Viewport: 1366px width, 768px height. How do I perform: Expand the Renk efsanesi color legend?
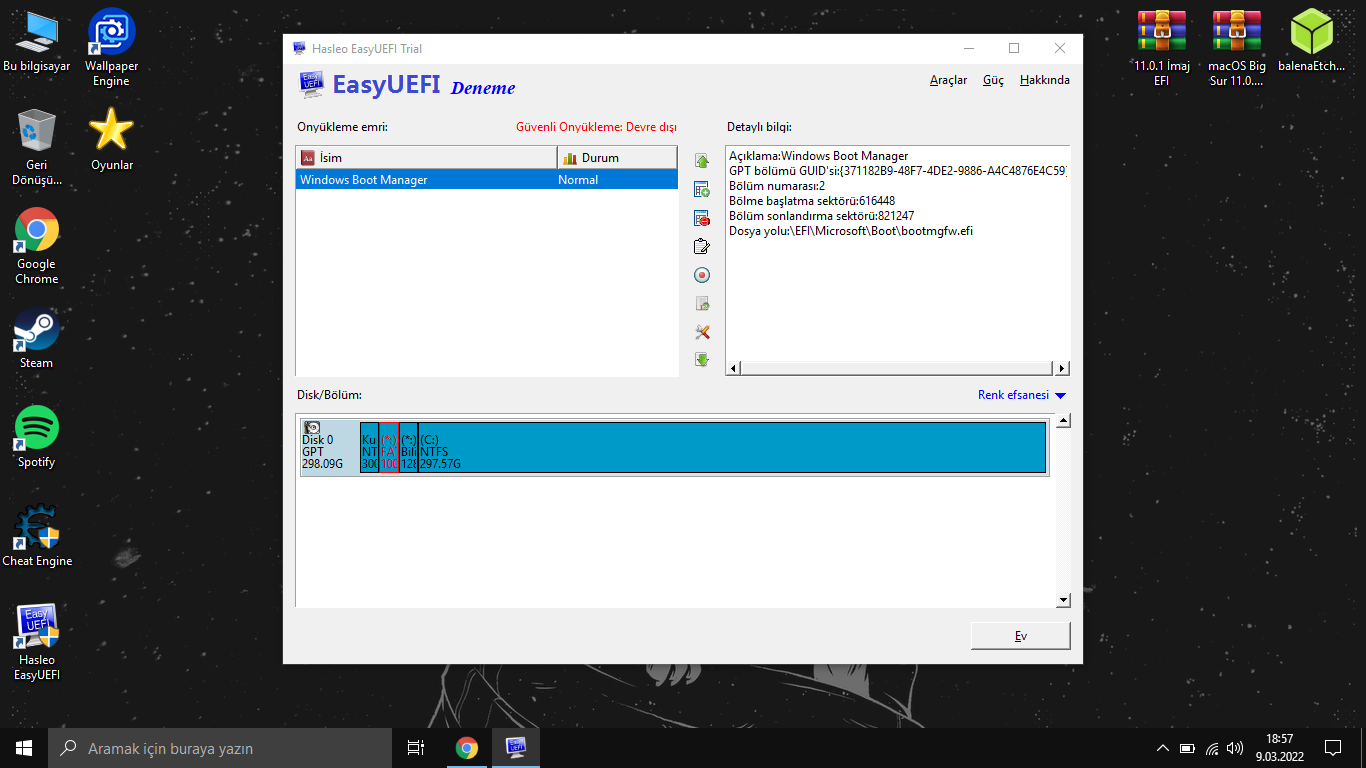[1022, 395]
